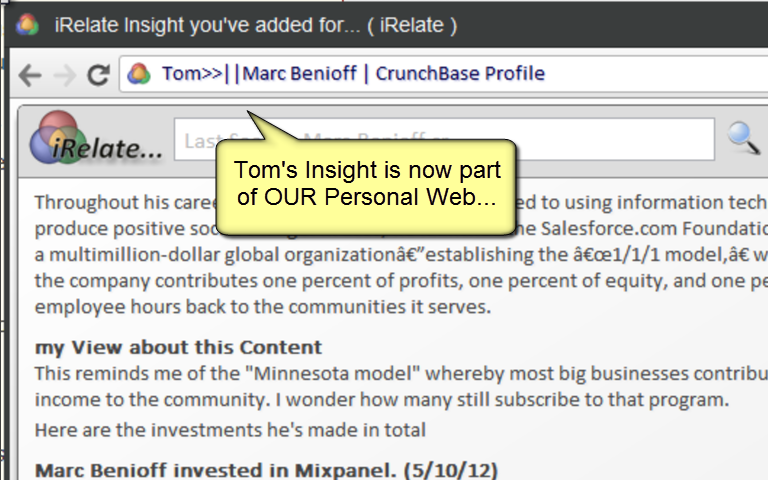The height and width of the screenshot is (480, 768).
Task: Click the iRelate... wordmark in the header
Action: pos(107,148)
